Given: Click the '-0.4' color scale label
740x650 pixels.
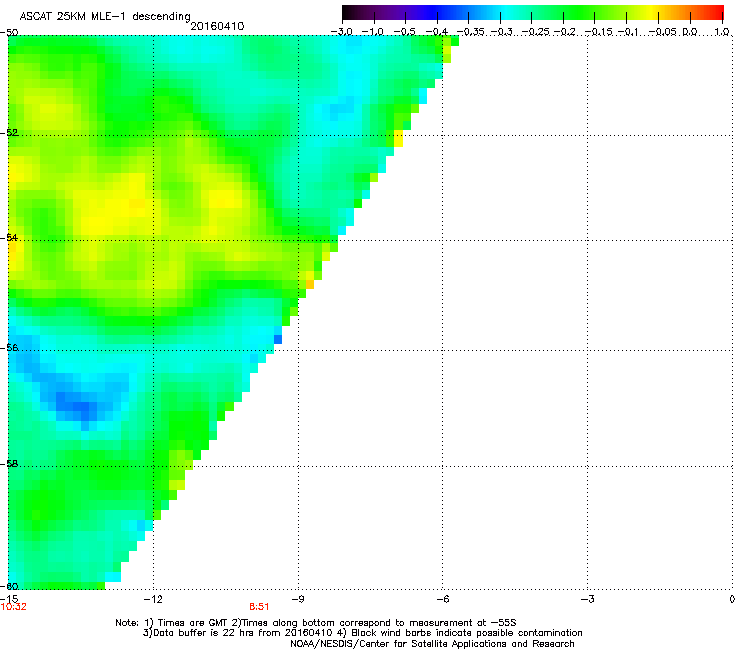Looking at the screenshot, I should click(x=437, y=32).
